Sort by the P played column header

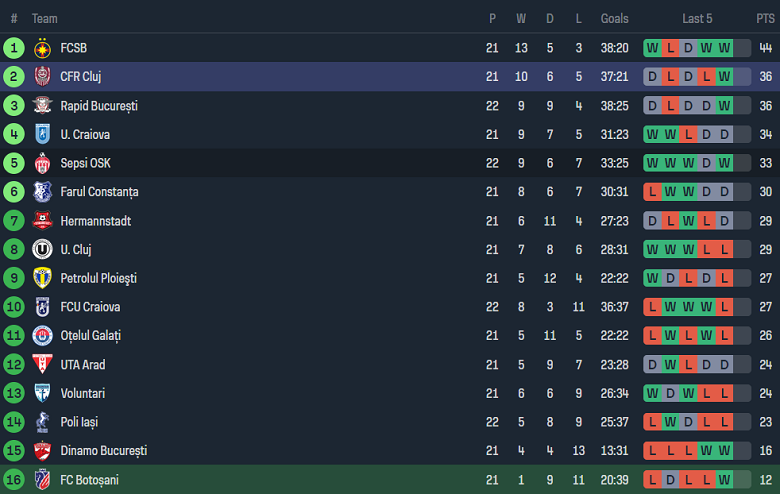click(492, 19)
